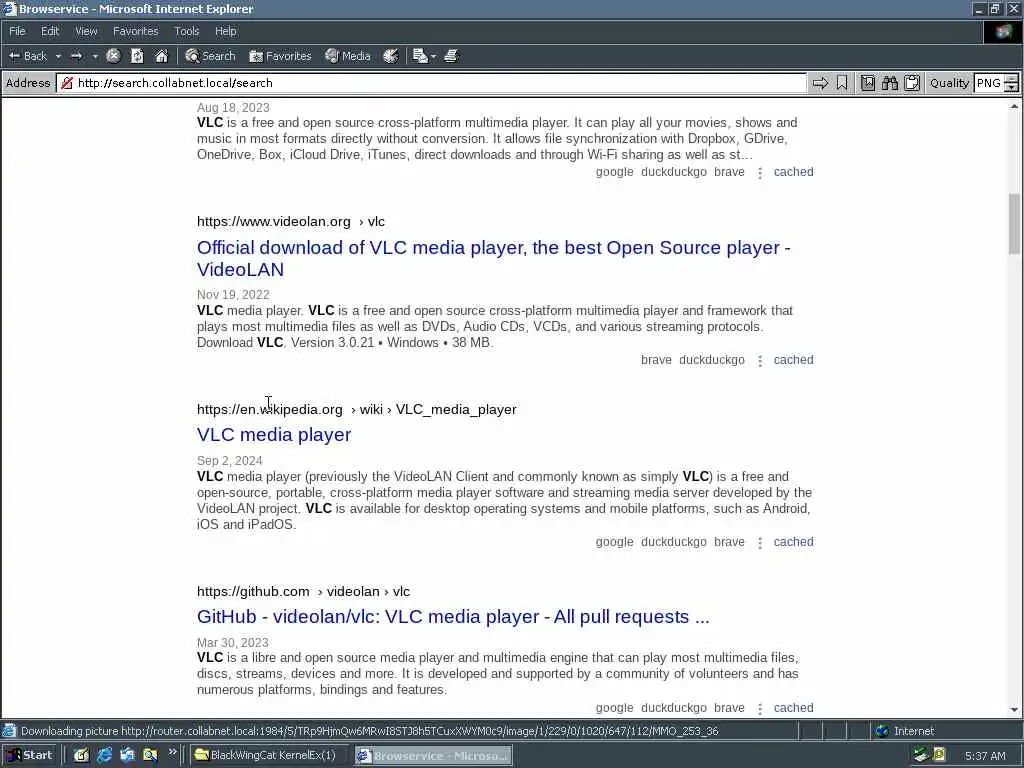Viewport: 1024px width, 768px height.
Task: Open the Tools menu
Action: click(x=186, y=31)
